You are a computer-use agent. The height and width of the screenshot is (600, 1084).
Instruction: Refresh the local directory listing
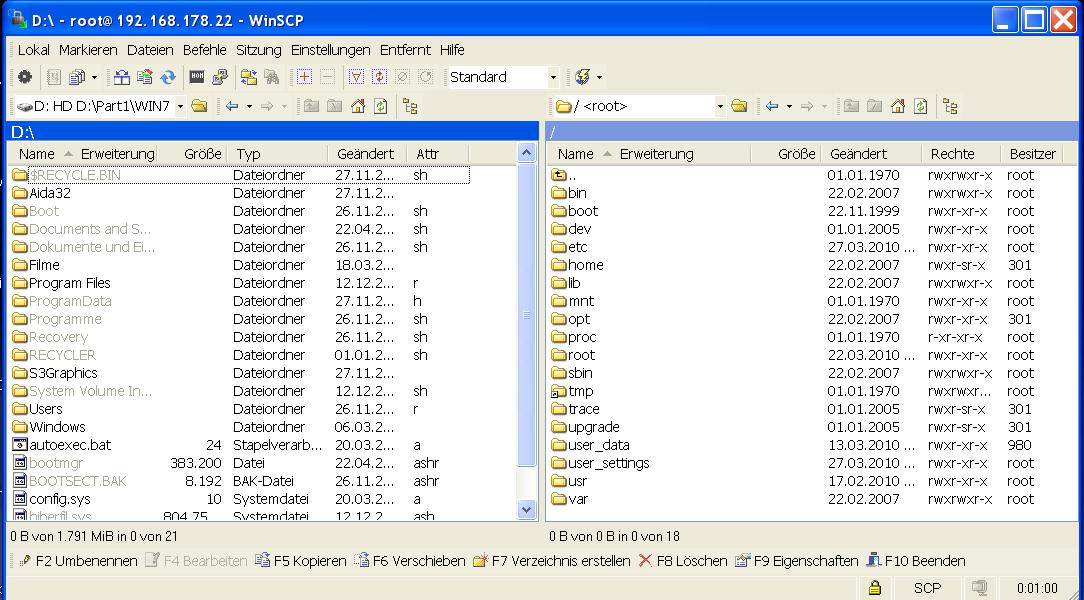(x=380, y=106)
